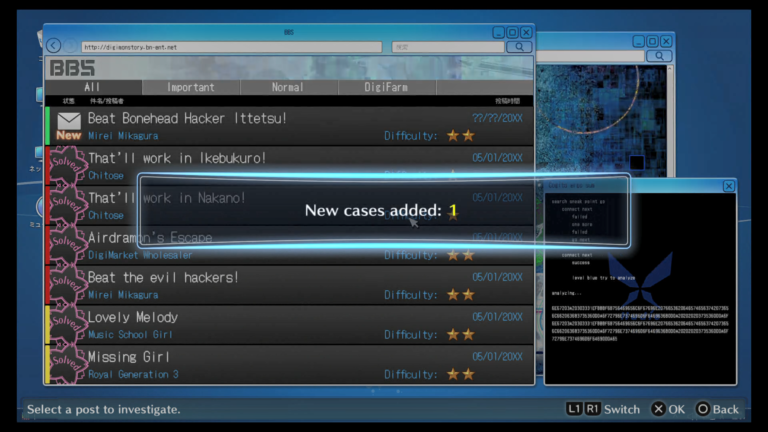Open the Beat the evil hackers! case

pos(163,277)
